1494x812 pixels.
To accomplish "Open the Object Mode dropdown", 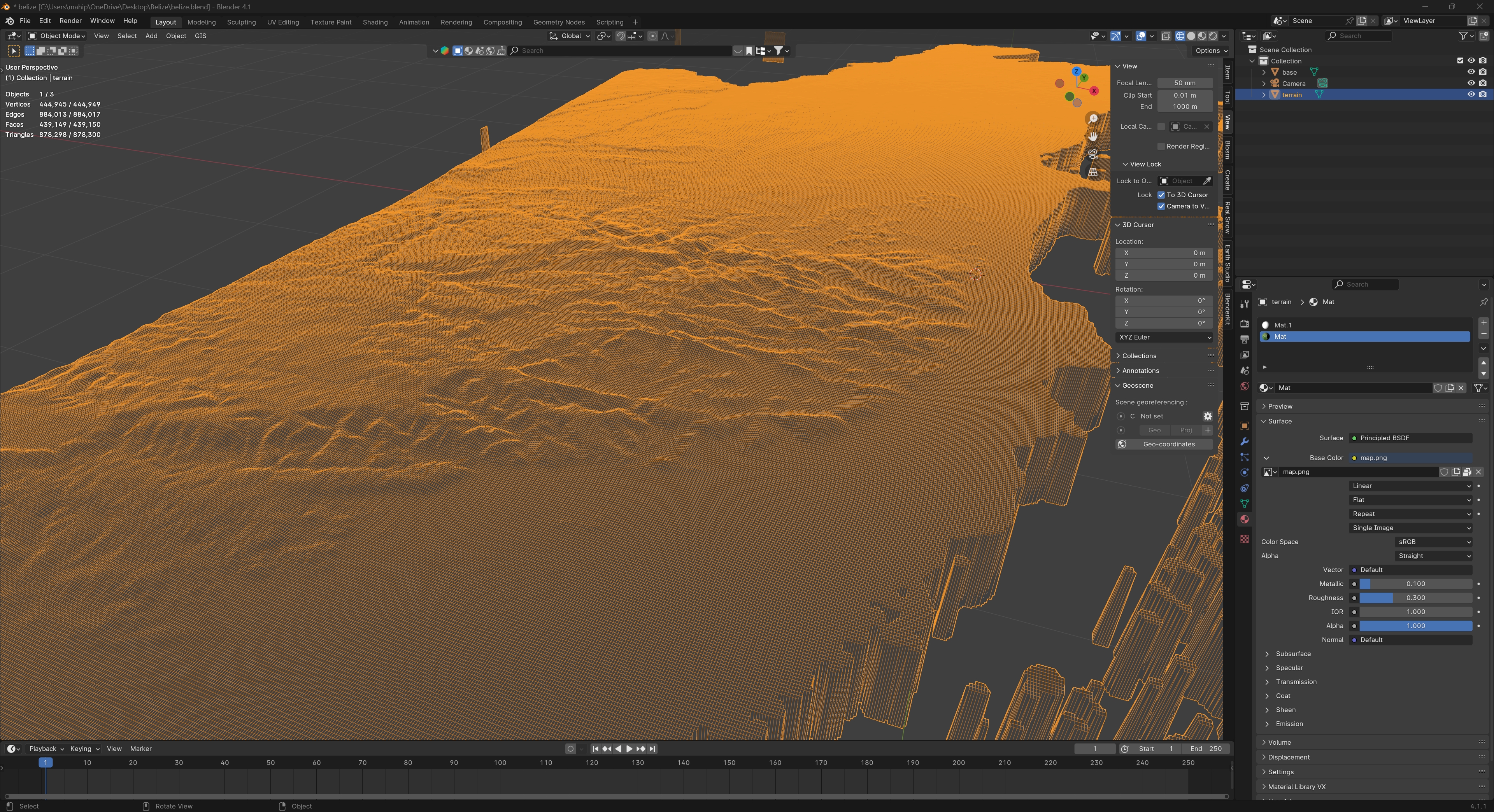I will click(x=58, y=36).
